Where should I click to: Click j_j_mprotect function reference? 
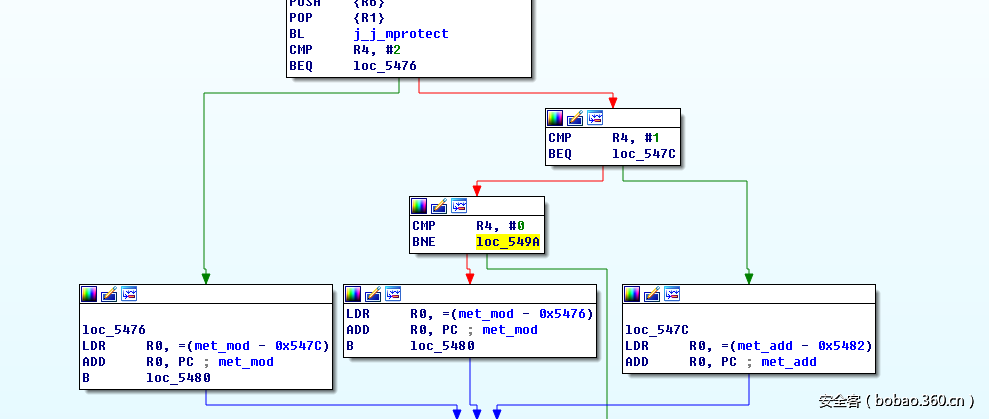(400, 34)
